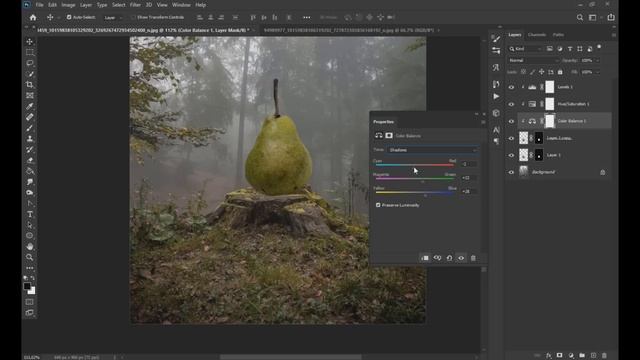Open the Auto-Select Layer dropdown
The height and width of the screenshot is (360, 640).
pos(113,18)
